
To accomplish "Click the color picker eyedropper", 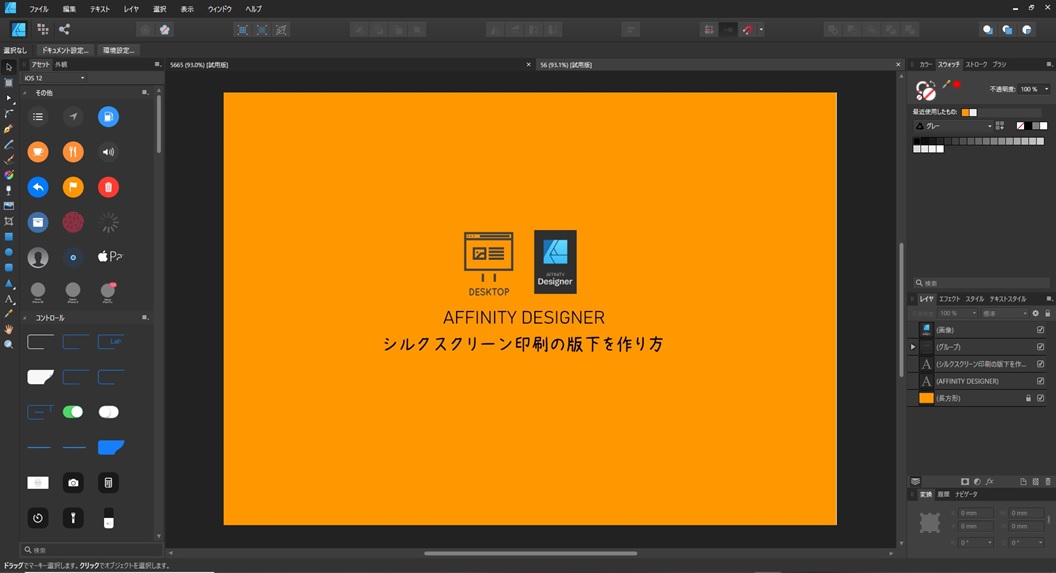I will (x=946, y=85).
